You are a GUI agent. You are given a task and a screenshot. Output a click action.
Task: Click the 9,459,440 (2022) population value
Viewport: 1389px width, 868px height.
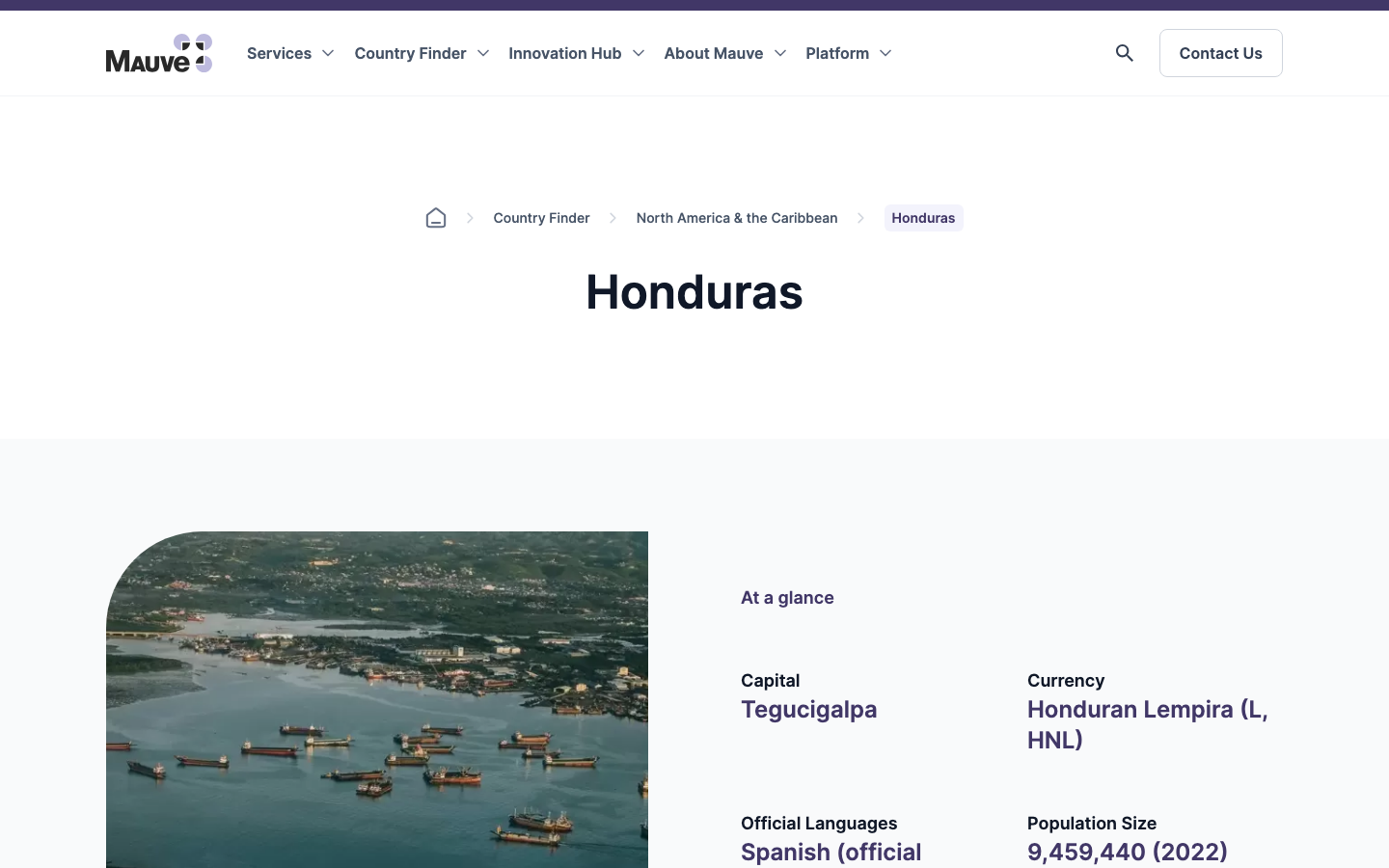(x=1128, y=852)
